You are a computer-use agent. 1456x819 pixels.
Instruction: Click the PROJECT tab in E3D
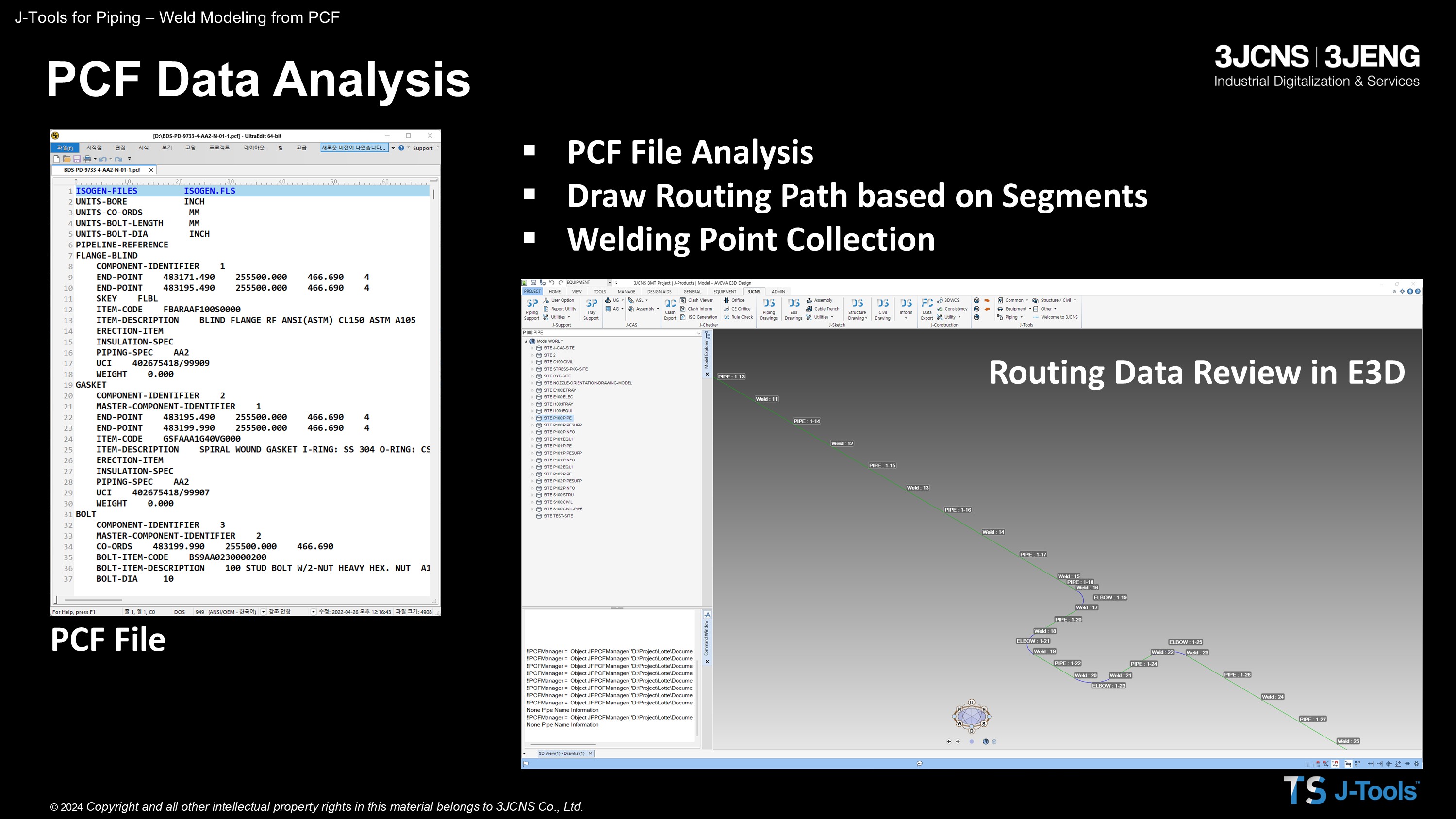click(x=532, y=292)
